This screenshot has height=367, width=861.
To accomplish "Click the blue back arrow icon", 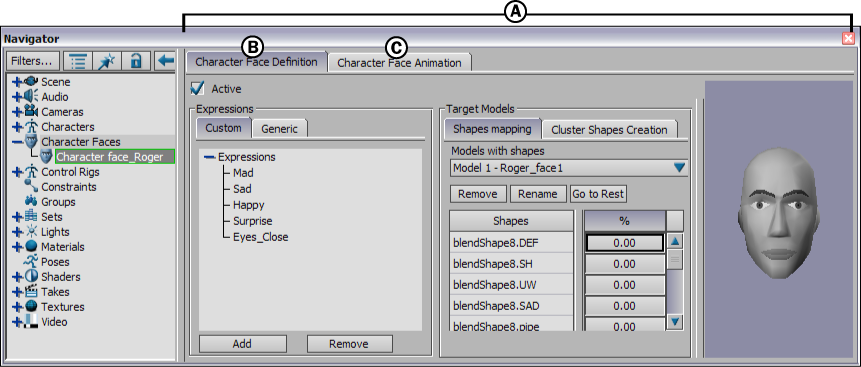I will 165,61.
